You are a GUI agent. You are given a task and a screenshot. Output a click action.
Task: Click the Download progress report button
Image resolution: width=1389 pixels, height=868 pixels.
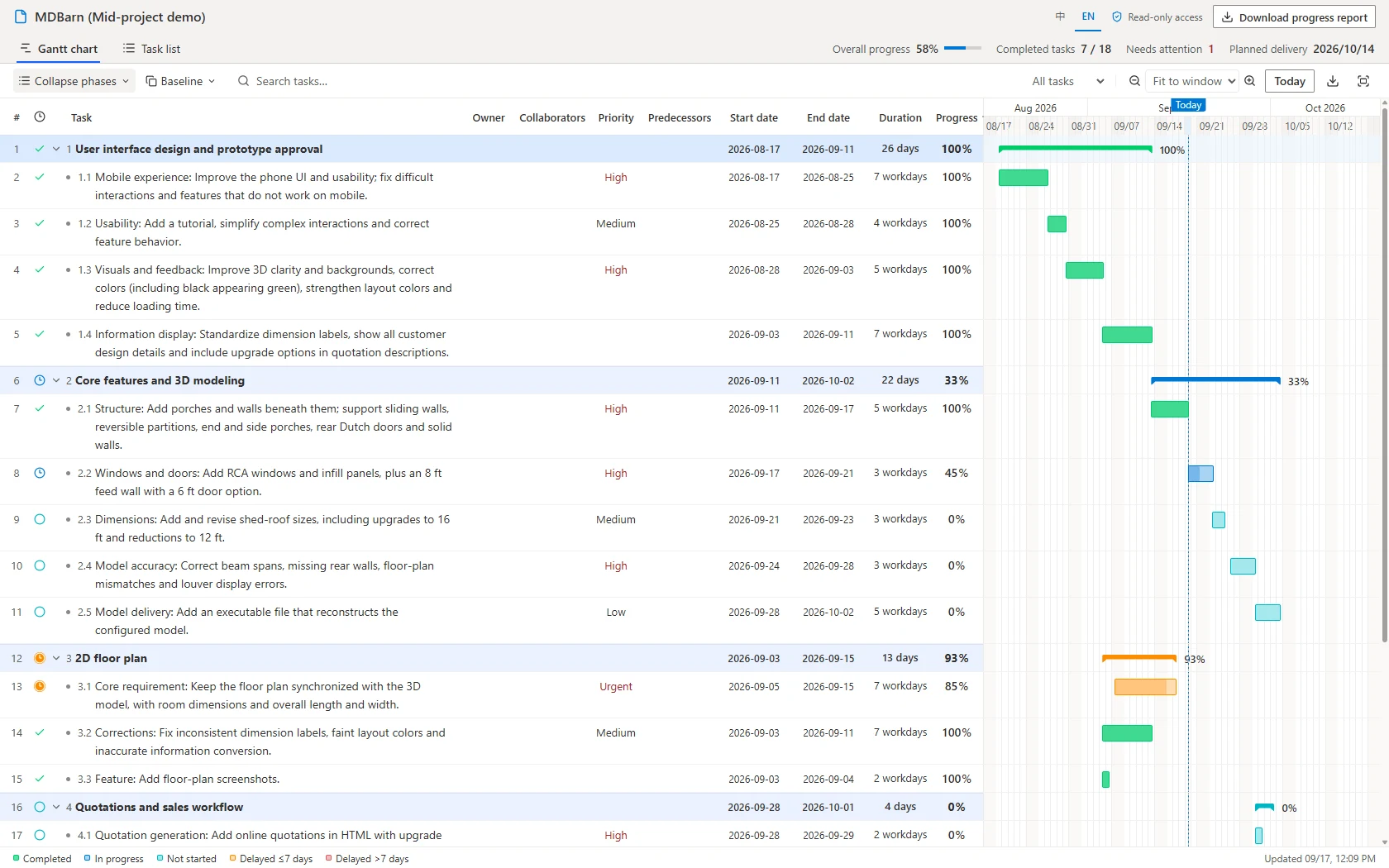tap(1294, 17)
